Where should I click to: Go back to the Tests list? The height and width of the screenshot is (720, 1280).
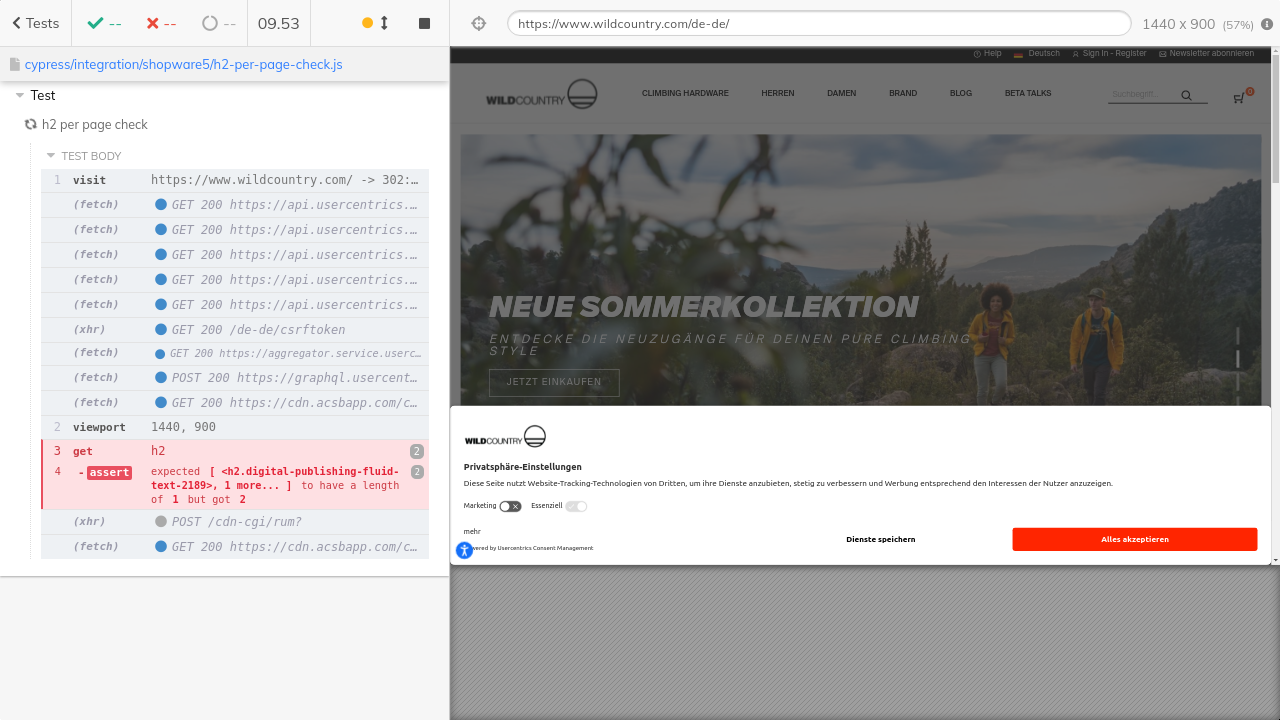click(36, 23)
